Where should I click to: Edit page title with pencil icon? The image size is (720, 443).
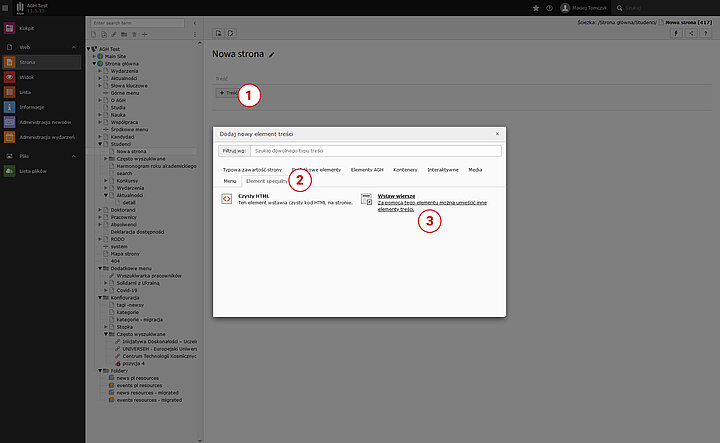[x=272, y=55]
